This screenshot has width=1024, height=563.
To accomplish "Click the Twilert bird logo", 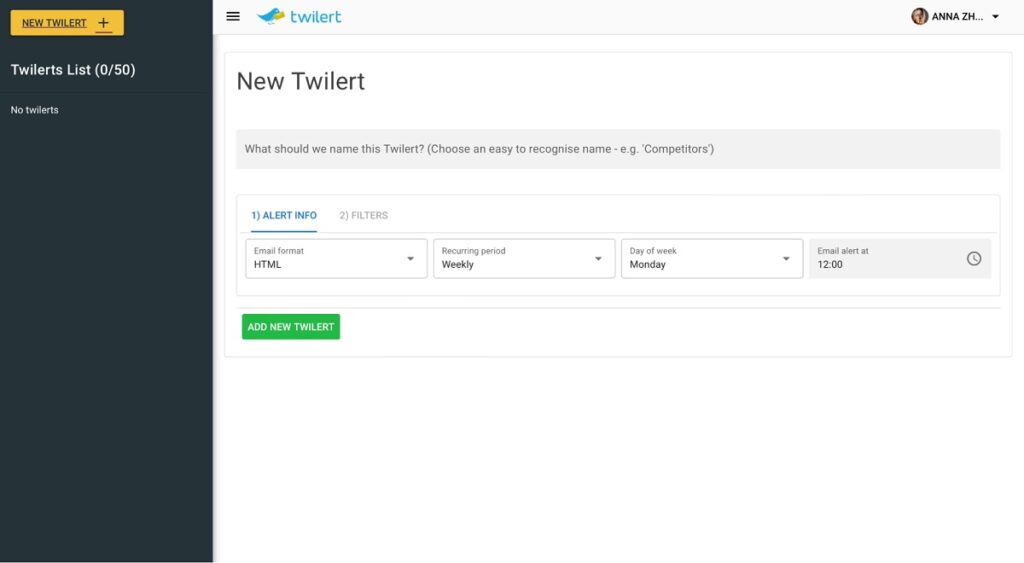I will click(271, 16).
